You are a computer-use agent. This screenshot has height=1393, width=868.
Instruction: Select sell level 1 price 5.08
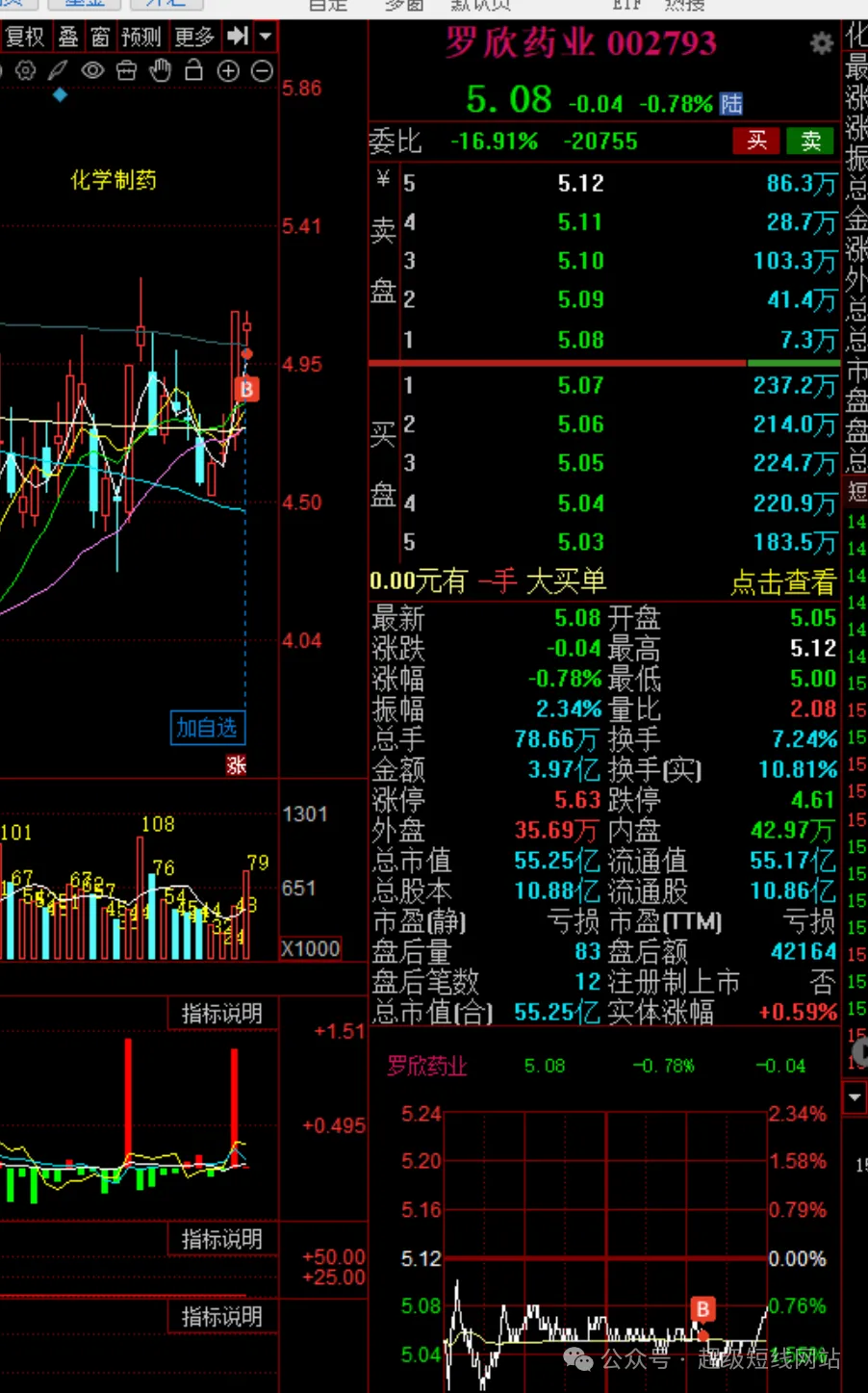[581, 340]
